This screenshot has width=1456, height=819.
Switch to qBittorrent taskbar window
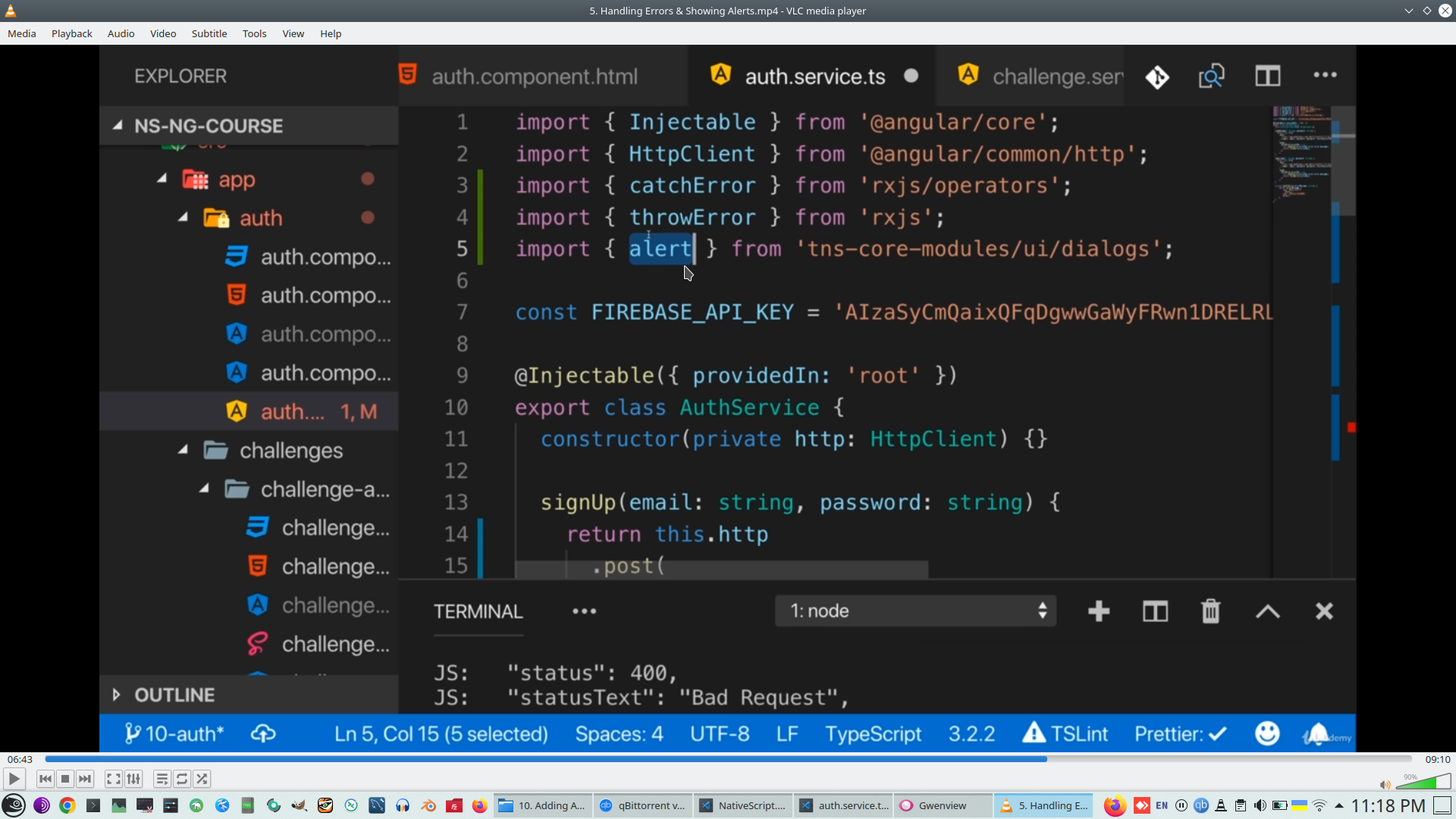[x=642, y=805]
